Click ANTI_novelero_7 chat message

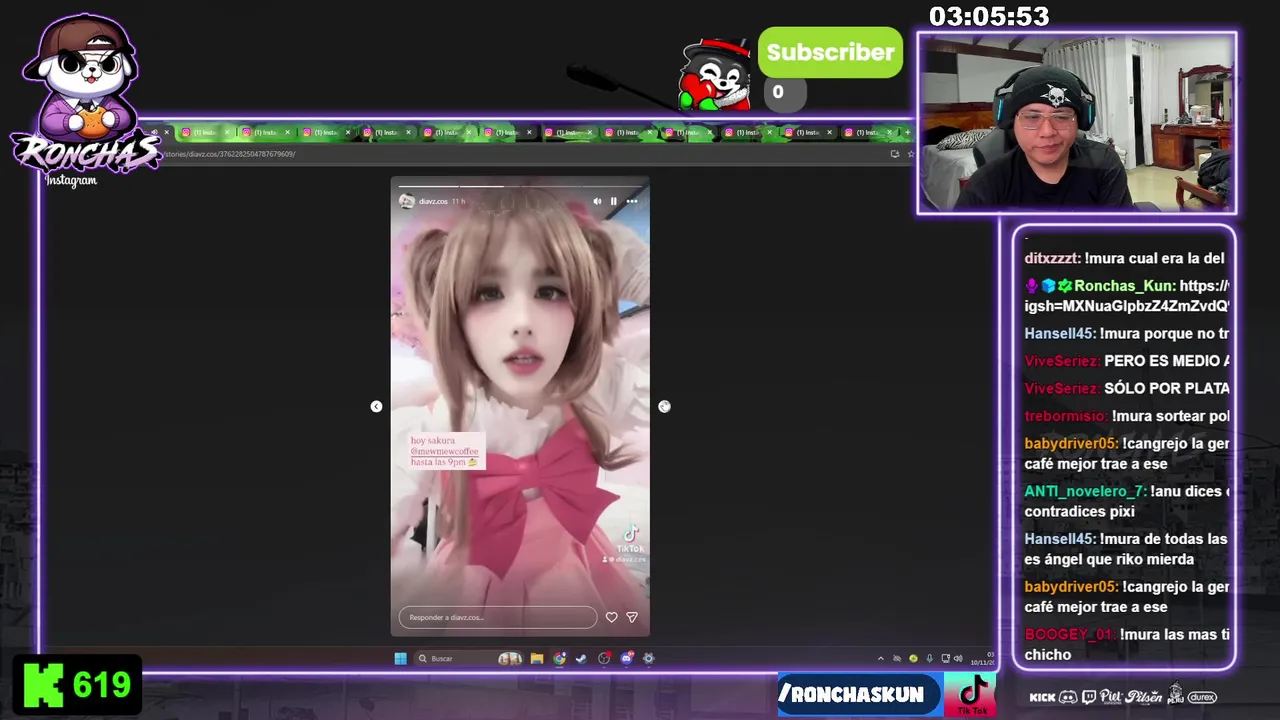(x=1127, y=501)
